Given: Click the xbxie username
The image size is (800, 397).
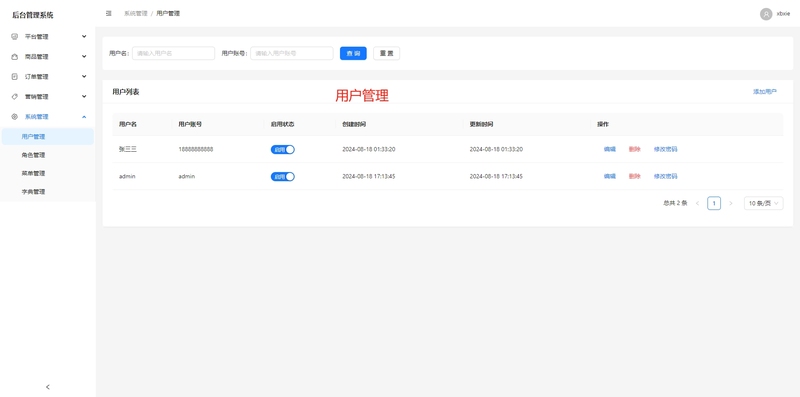Looking at the screenshot, I should 783,14.
